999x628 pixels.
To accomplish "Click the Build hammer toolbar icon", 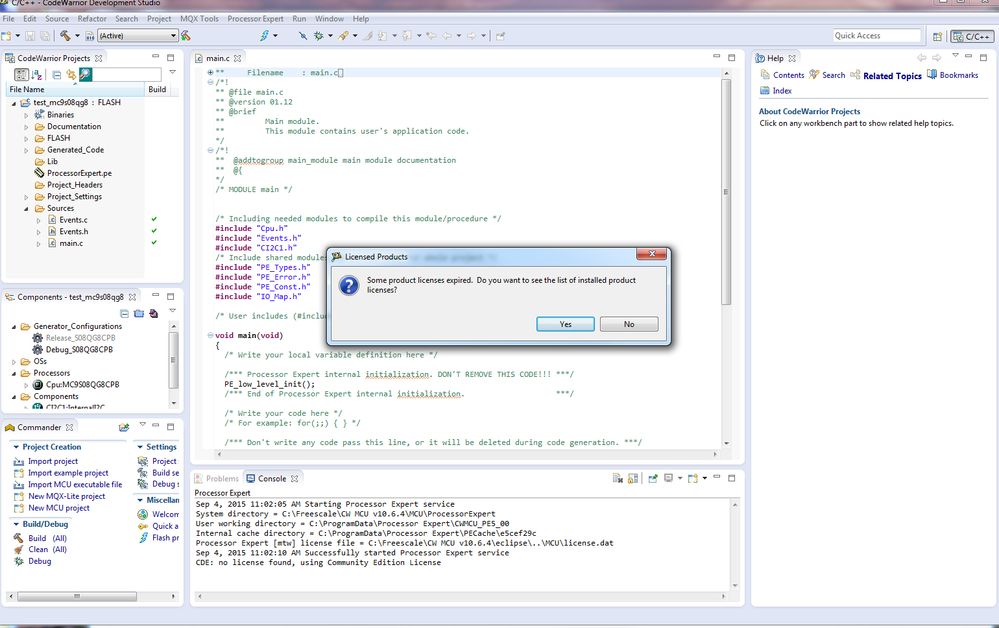I will (65, 36).
